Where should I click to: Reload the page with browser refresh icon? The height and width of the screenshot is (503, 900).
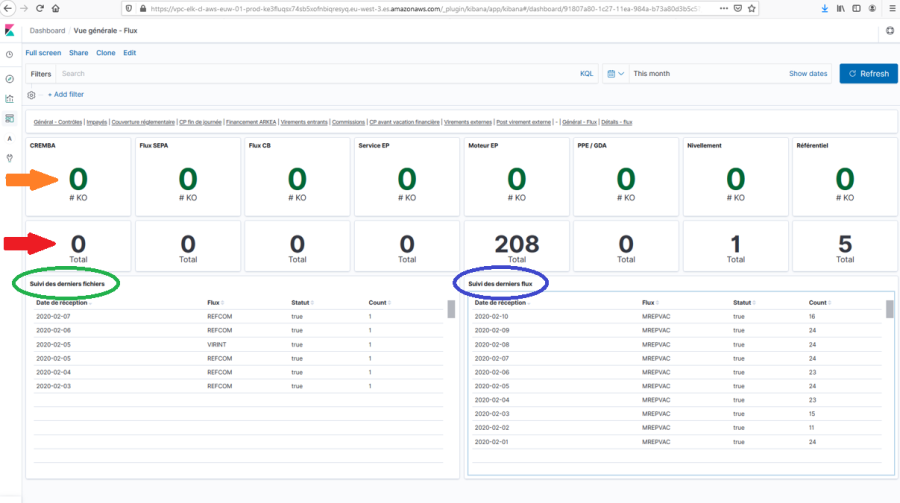click(x=41, y=8)
